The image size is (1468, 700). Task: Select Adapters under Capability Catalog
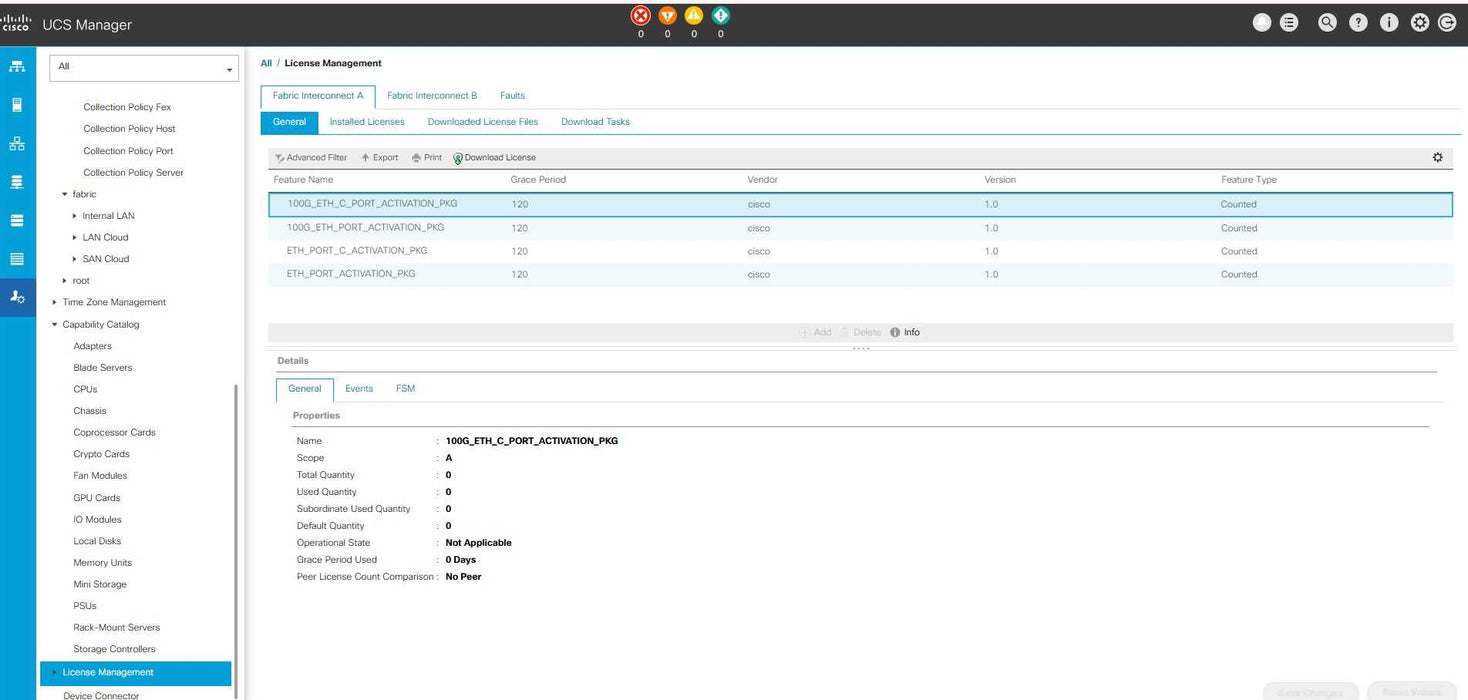pyautogui.click(x=92, y=346)
